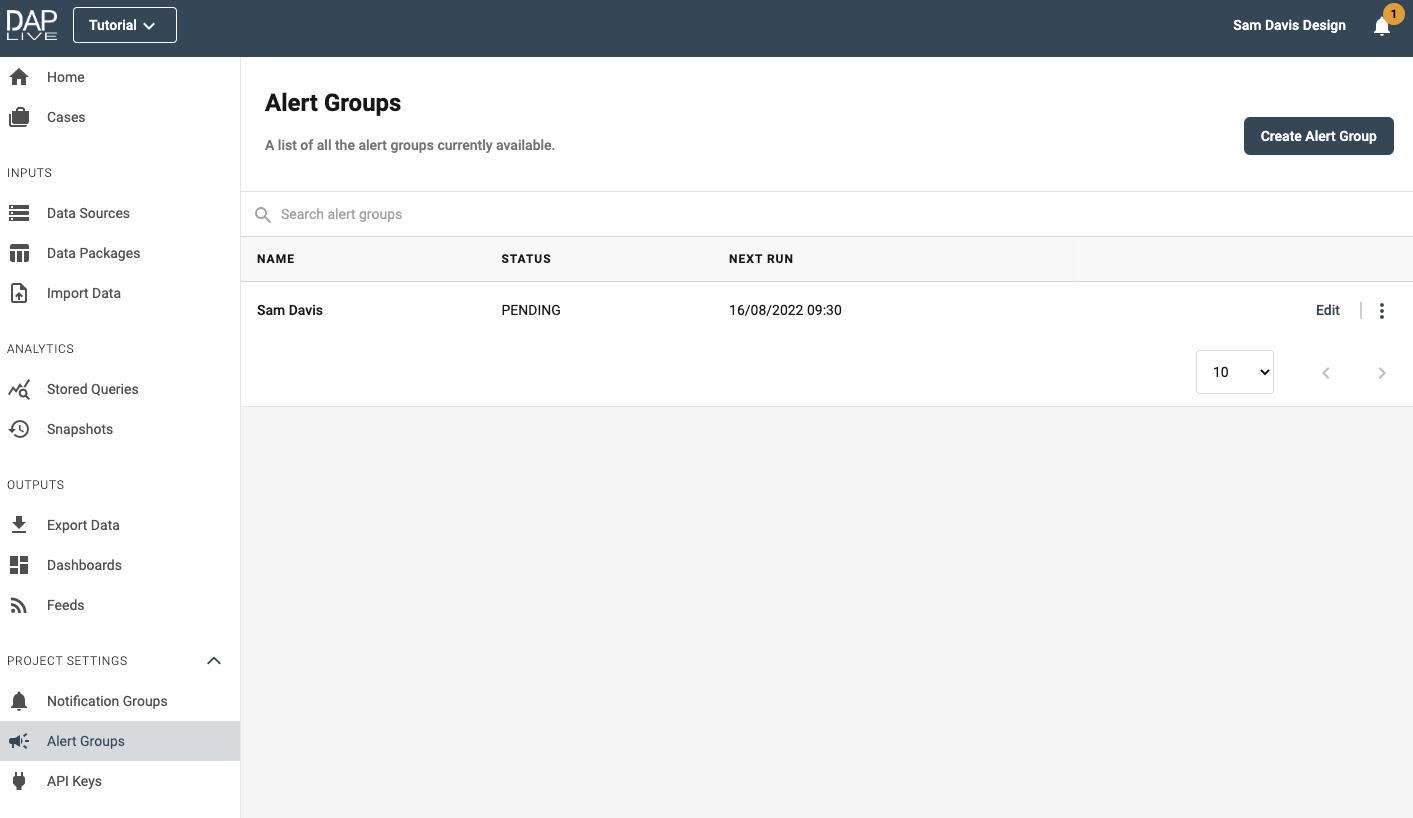This screenshot has height=818, width=1413.
Task: Open the Tutorial project dropdown
Action: pos(124,25)
